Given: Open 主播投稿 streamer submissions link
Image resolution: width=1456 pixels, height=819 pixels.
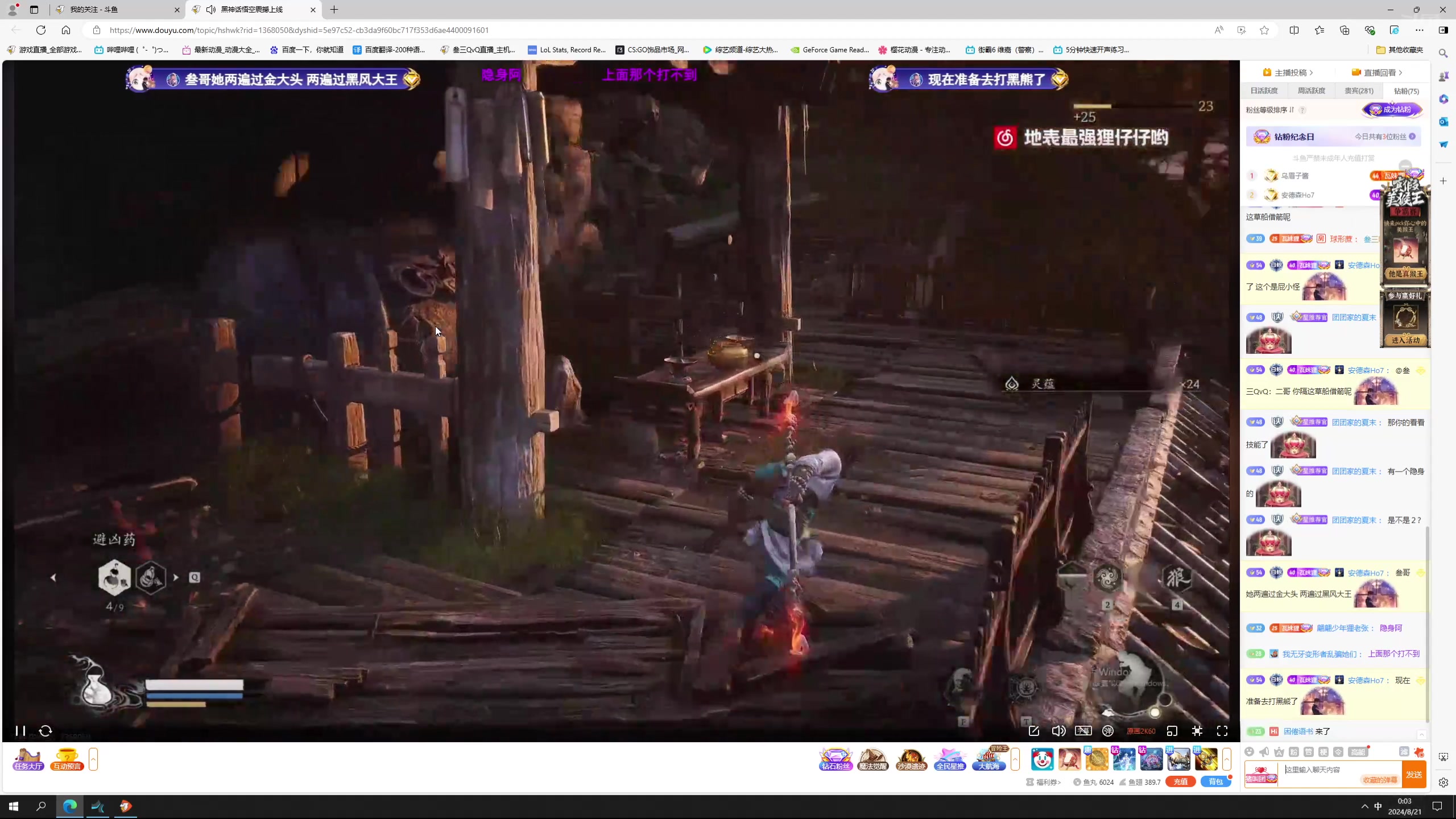Looking at the screenshot, I should tap(1288, 72).
